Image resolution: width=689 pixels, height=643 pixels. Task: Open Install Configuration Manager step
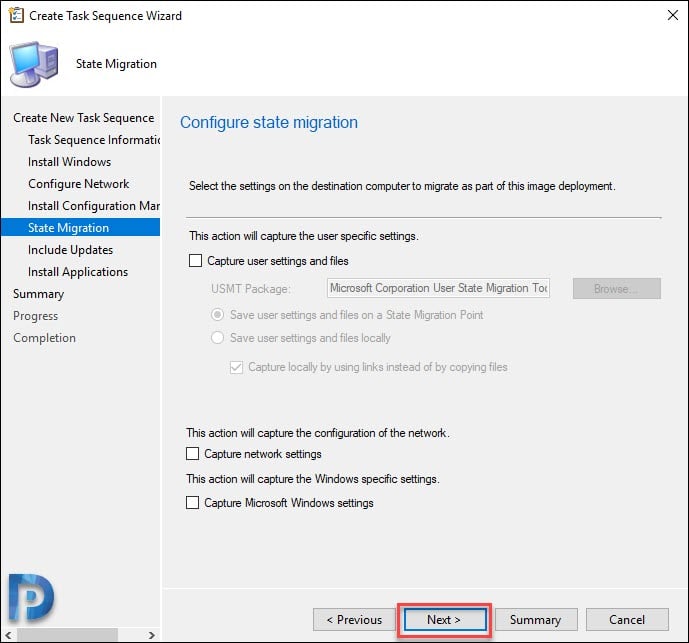94,206
